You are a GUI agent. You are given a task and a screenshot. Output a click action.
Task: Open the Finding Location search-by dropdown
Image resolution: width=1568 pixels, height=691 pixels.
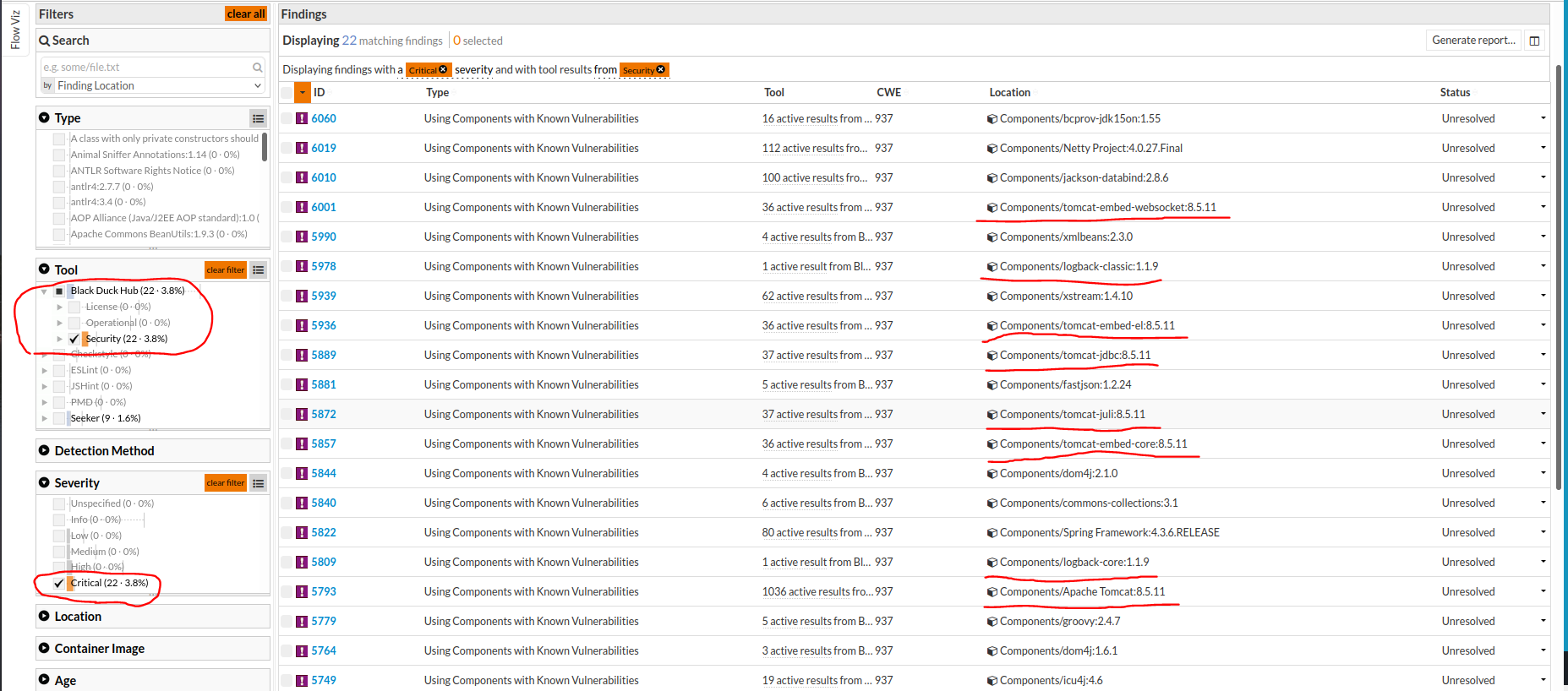153,86
